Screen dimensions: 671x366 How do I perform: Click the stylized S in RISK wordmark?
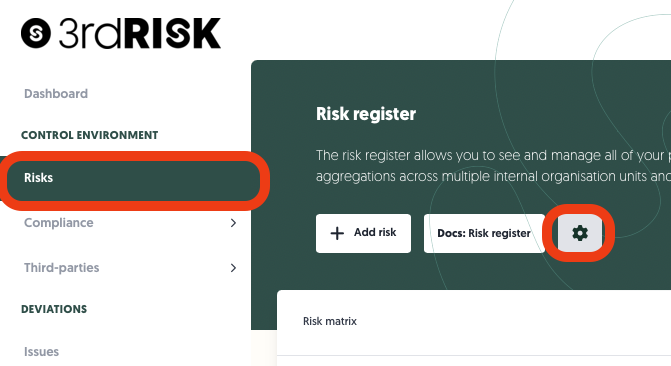tap(175, 33)
